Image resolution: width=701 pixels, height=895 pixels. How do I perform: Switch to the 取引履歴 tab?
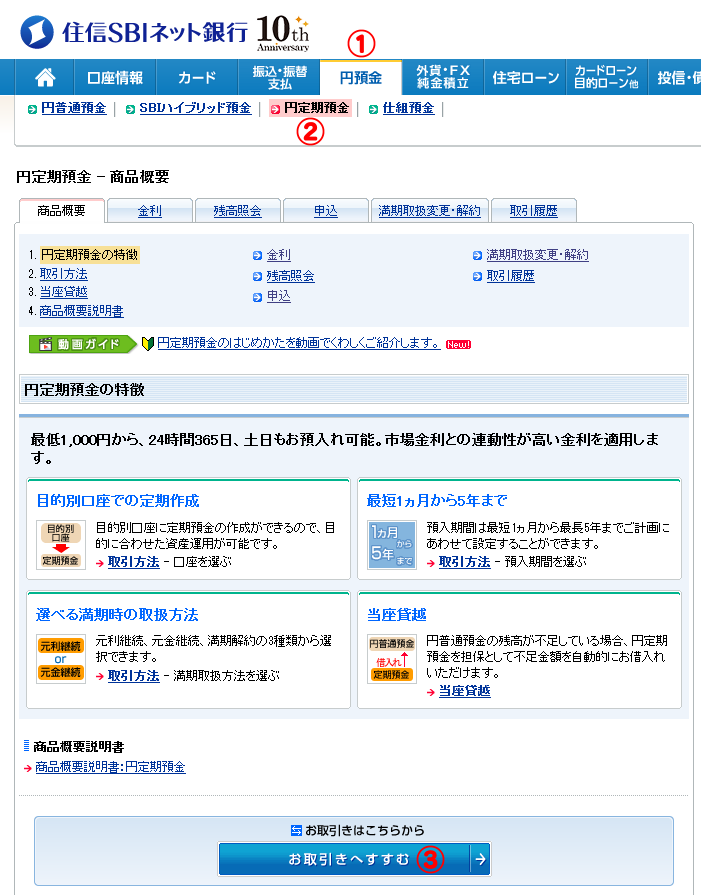click(533, 211)
